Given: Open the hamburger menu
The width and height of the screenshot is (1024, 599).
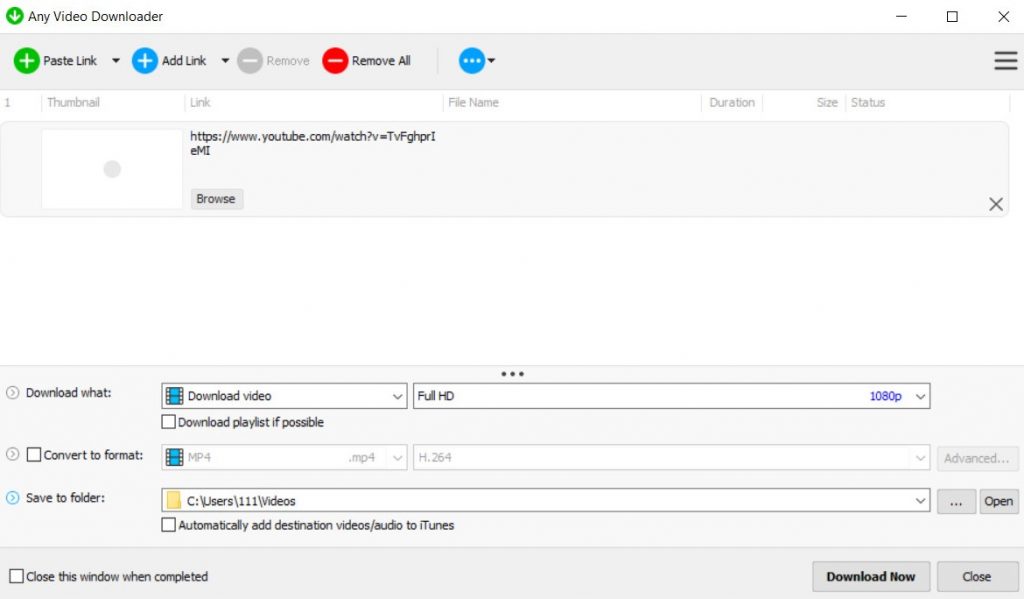Looking at the screenshot, I should 1006,61.
